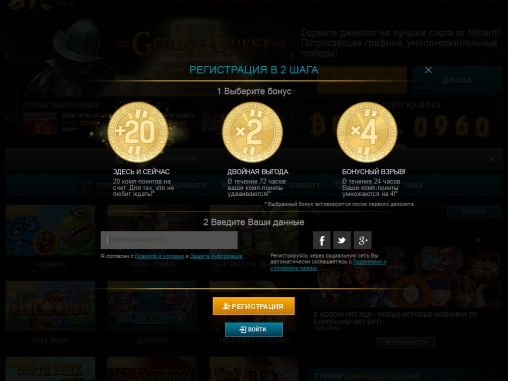This screenshot has width=508, height=381.
Task: Choose the x2 double bonus coin
Action: [x=252, y=132]
